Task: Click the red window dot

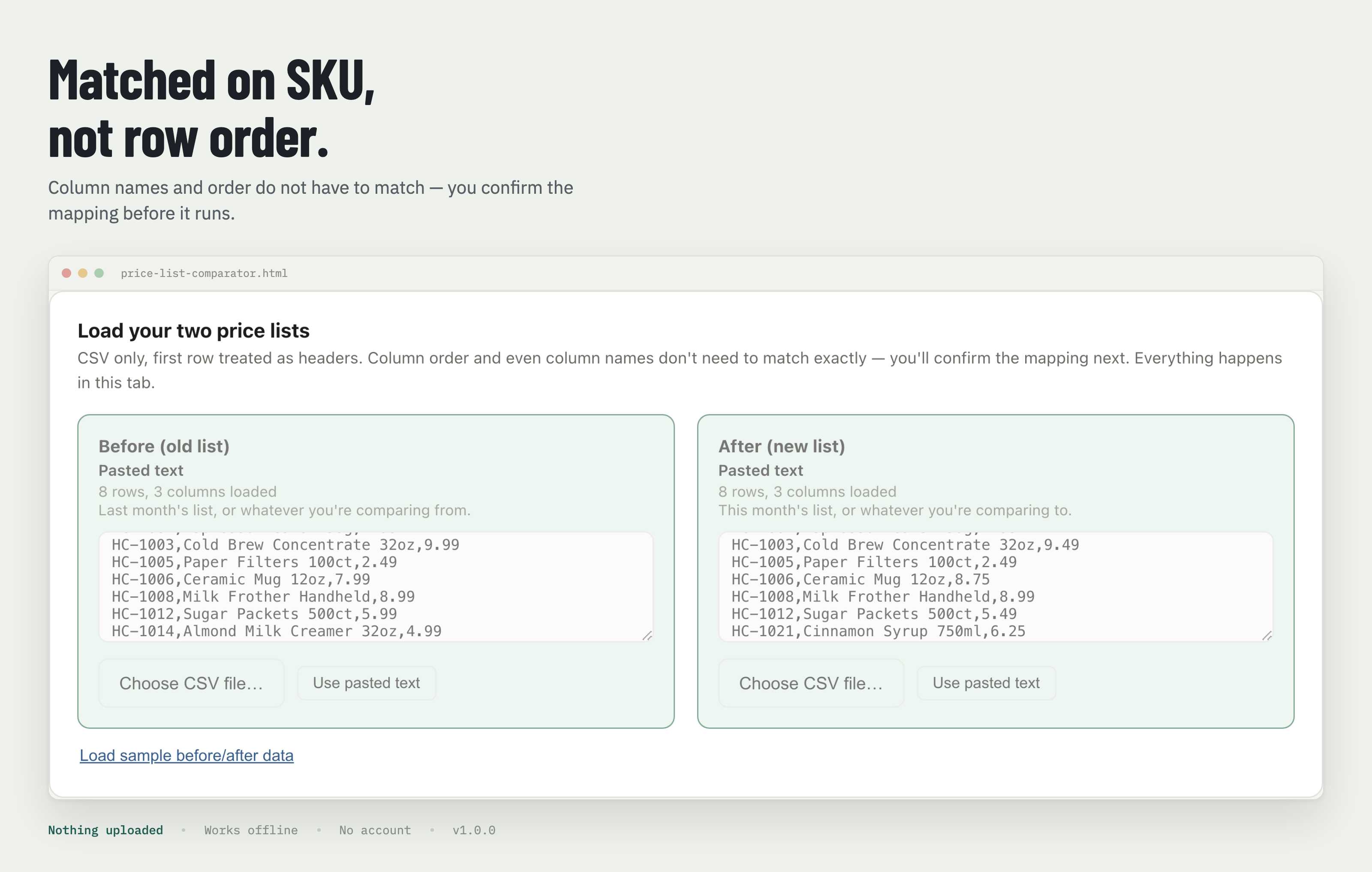Action: click(x=66, y=273)
